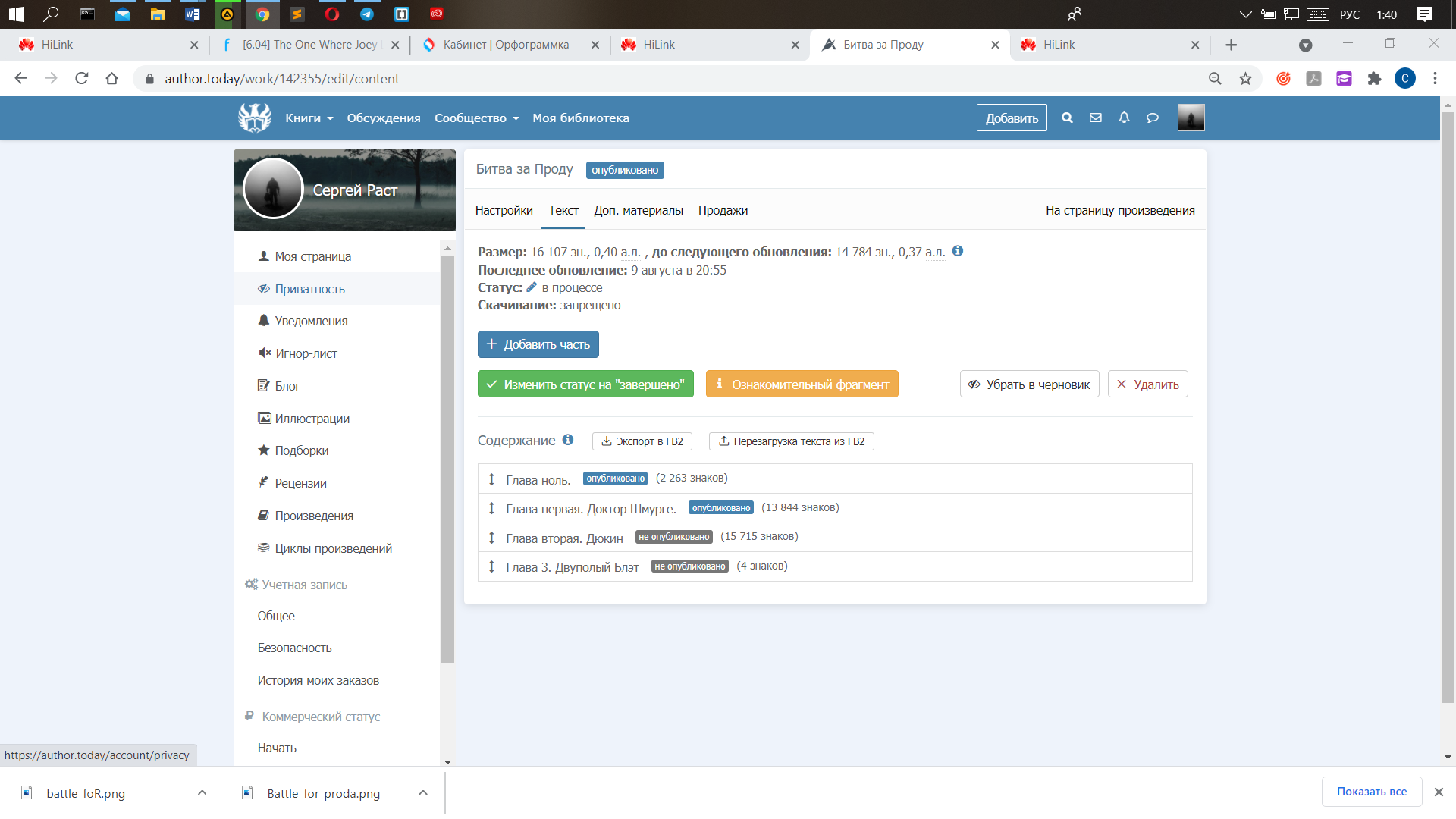Open chapter Глава вторая. Дюкин
Viewport: 1456px width, 819px height.
(x=564, y=538)
